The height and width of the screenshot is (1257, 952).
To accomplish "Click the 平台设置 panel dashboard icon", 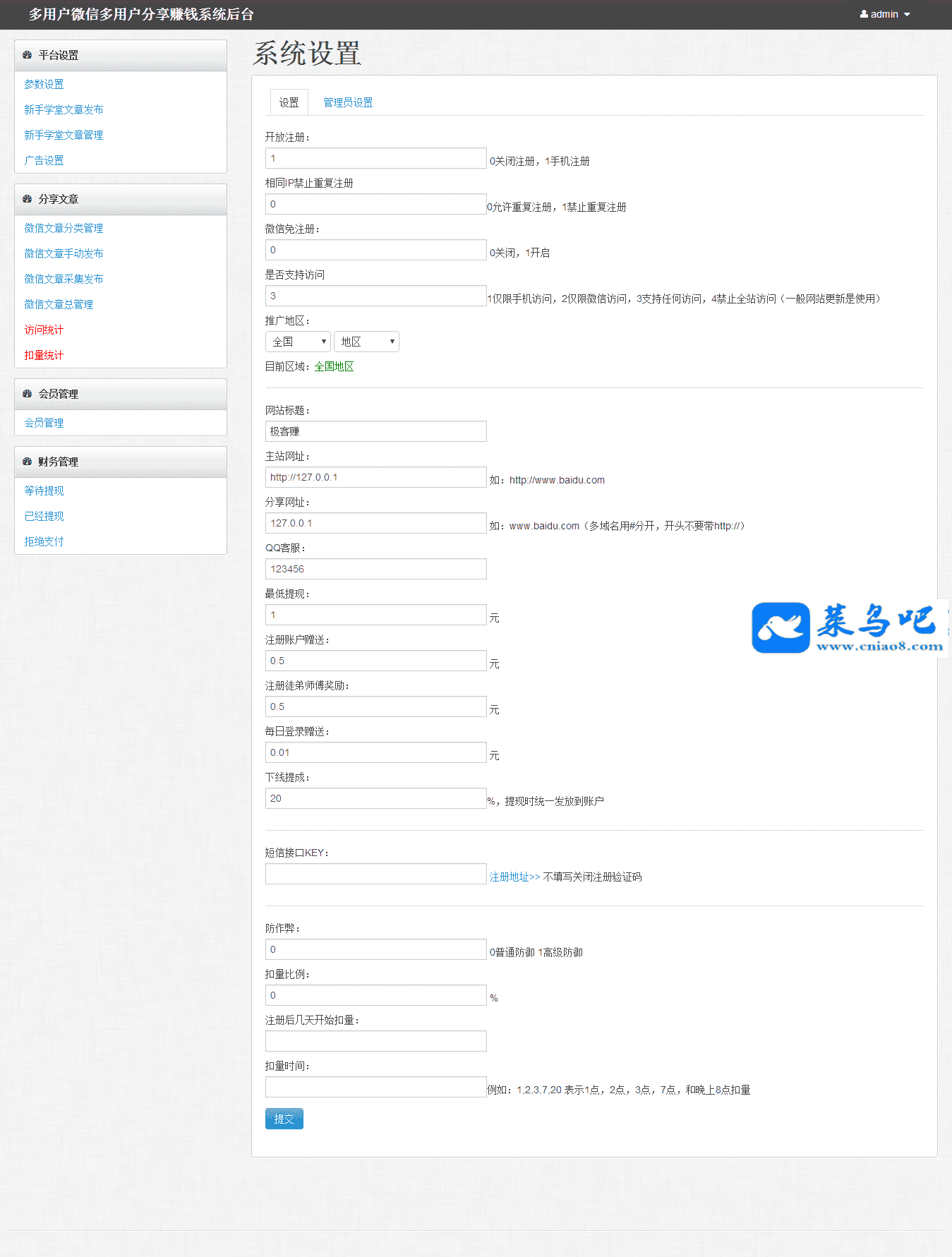I will (27, 55).
